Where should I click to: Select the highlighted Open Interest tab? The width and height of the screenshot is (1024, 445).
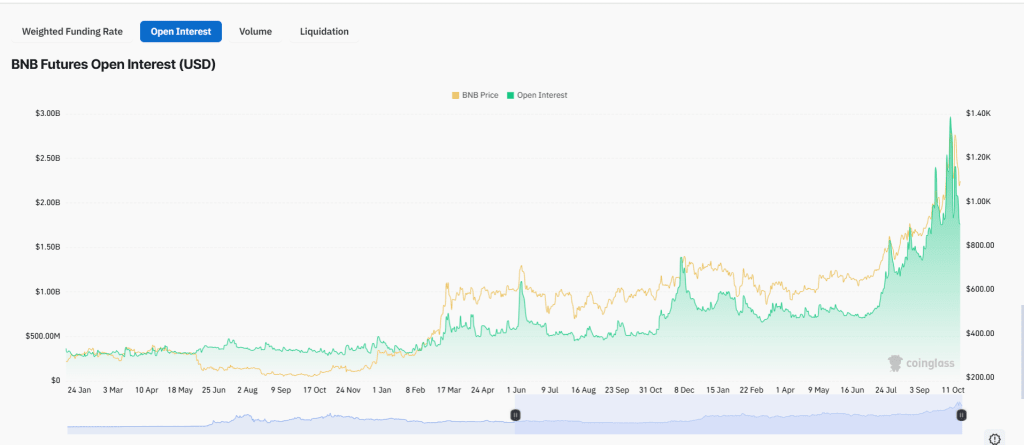tap(181, 31)
